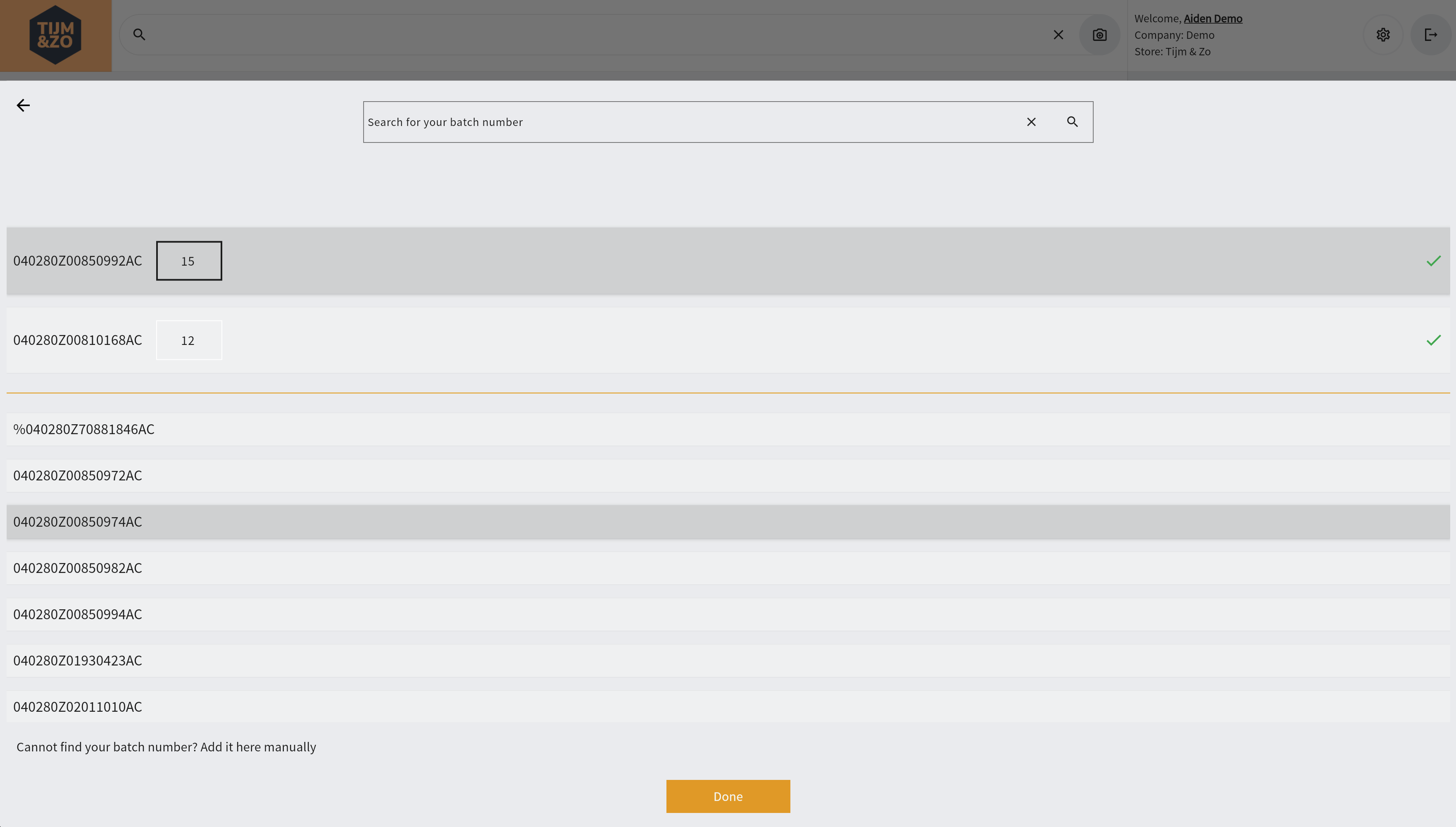Click the back arrow icon
Image resolution: width=1456 pixels, height=827 pixels.
pos(23,105)
